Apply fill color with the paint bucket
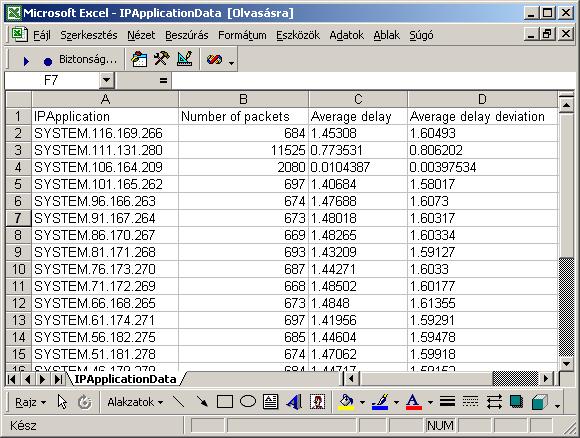Viewport: 580px width, 438px height. coord(346,402)
